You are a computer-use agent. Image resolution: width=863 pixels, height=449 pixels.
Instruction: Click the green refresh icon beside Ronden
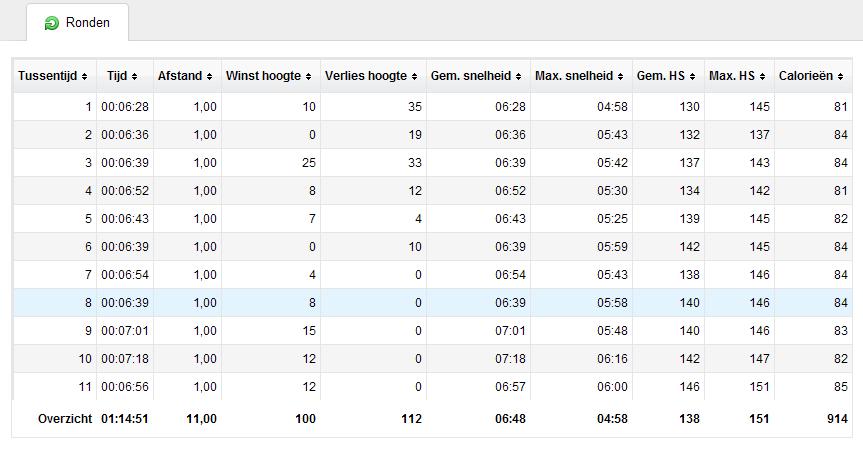point(52,23)
